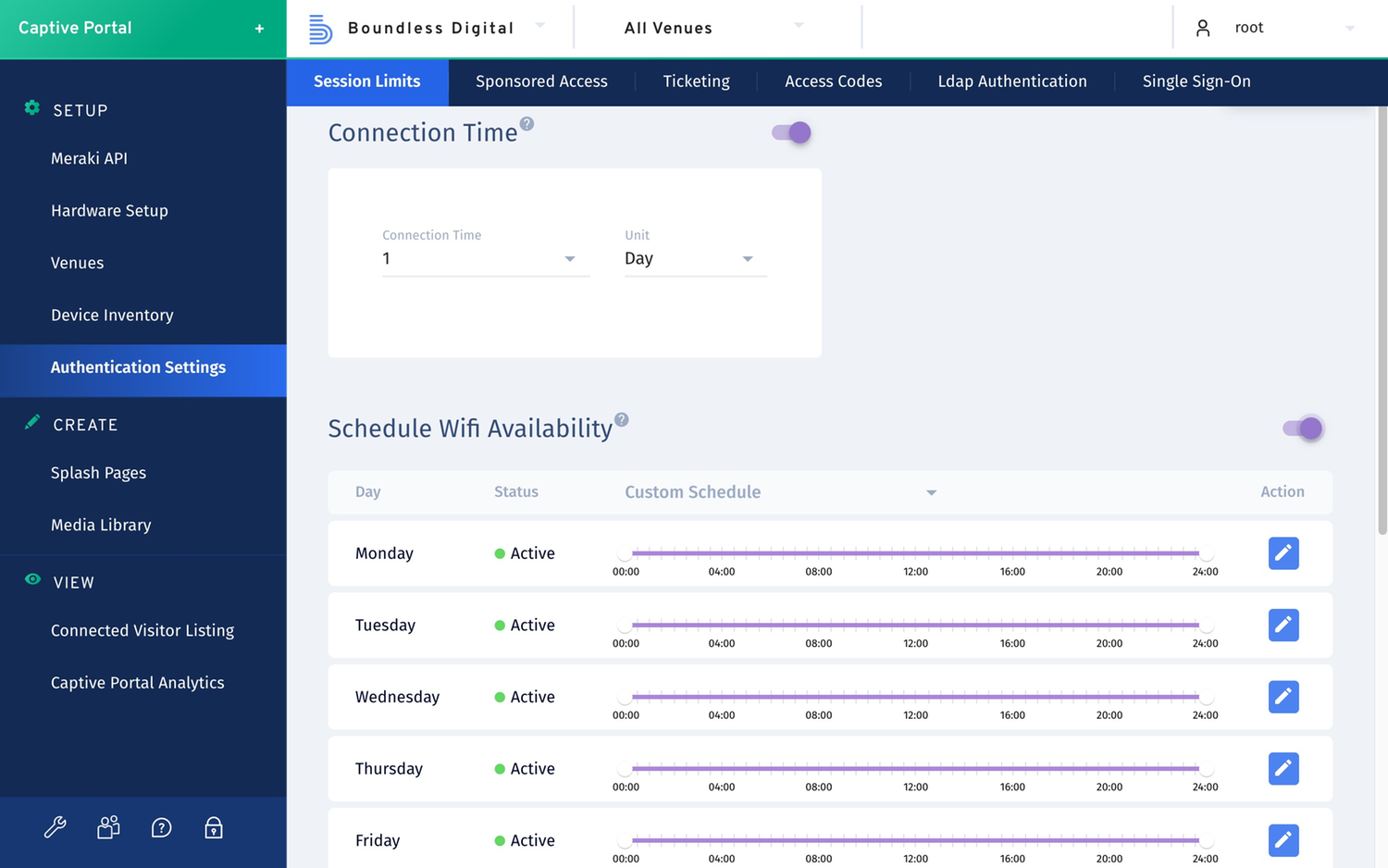Open the Access Codes tab
1388x868 pixels.
tap(833, 81)
